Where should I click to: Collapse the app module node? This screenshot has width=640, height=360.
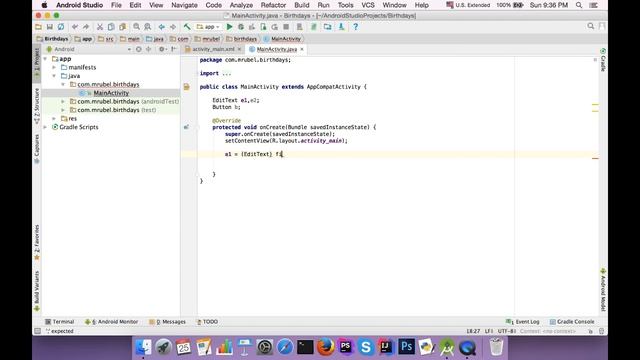coord(45,59)
